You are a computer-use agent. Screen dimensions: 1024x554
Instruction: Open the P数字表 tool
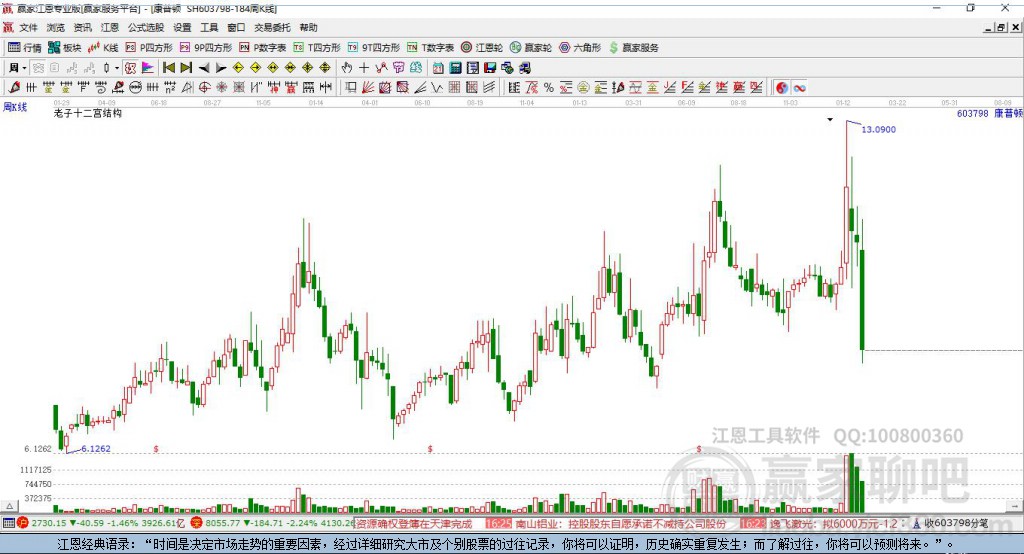pos(263,48)
